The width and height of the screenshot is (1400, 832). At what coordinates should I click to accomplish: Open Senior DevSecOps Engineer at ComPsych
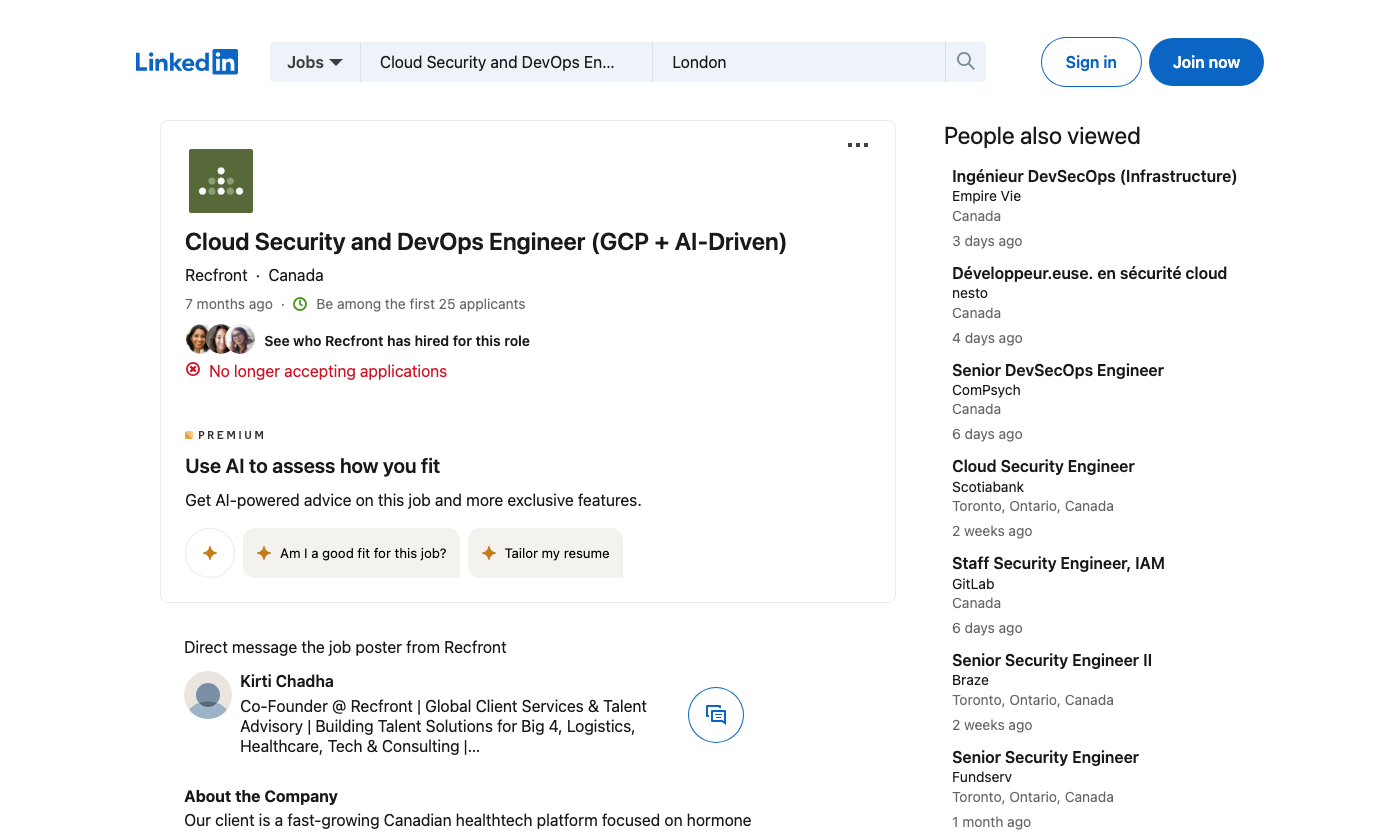tap(1058, 370)
